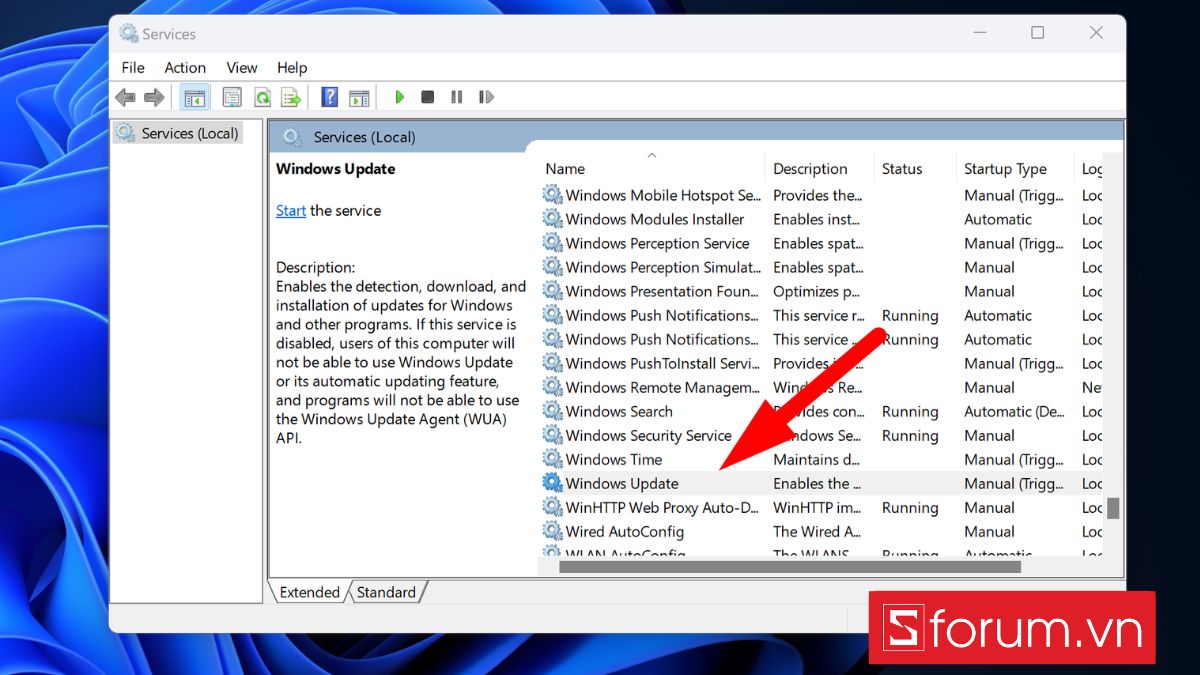Toggle Show/Hide Console Tree toolbar icon
Screen dimensions: 1200x675
[x=194, y=97]
